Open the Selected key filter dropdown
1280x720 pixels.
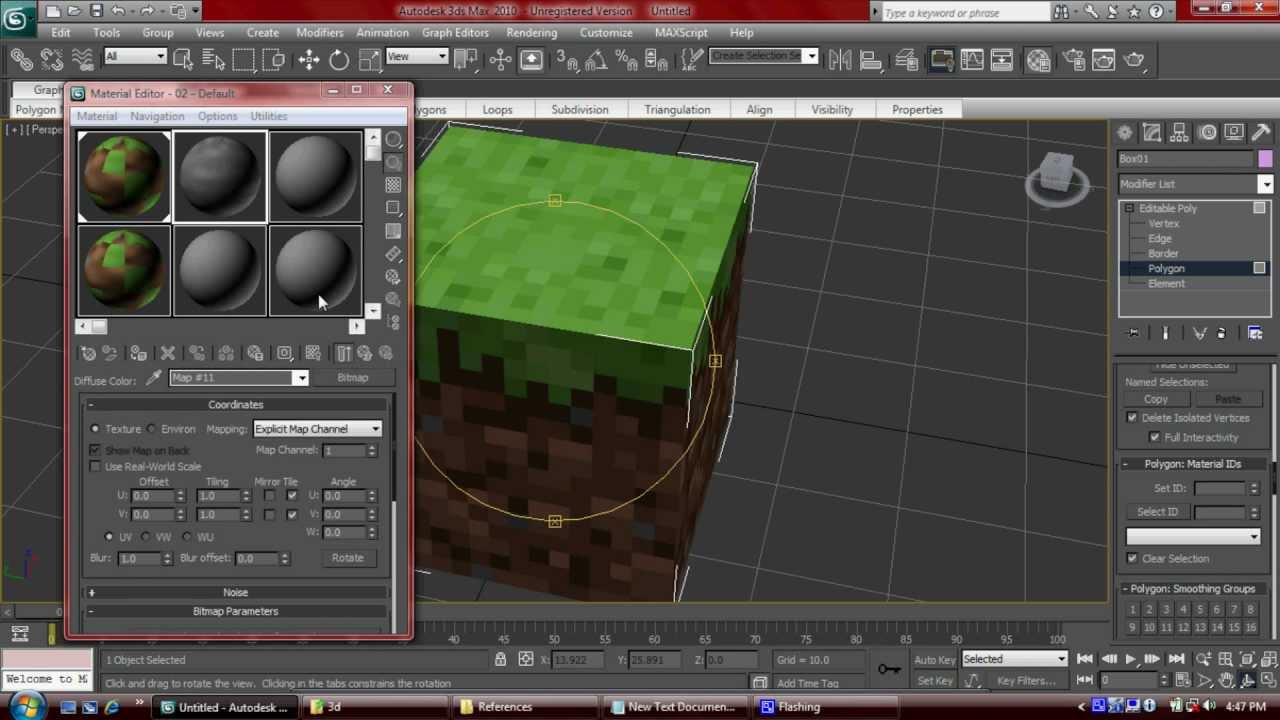[1015, 659]
